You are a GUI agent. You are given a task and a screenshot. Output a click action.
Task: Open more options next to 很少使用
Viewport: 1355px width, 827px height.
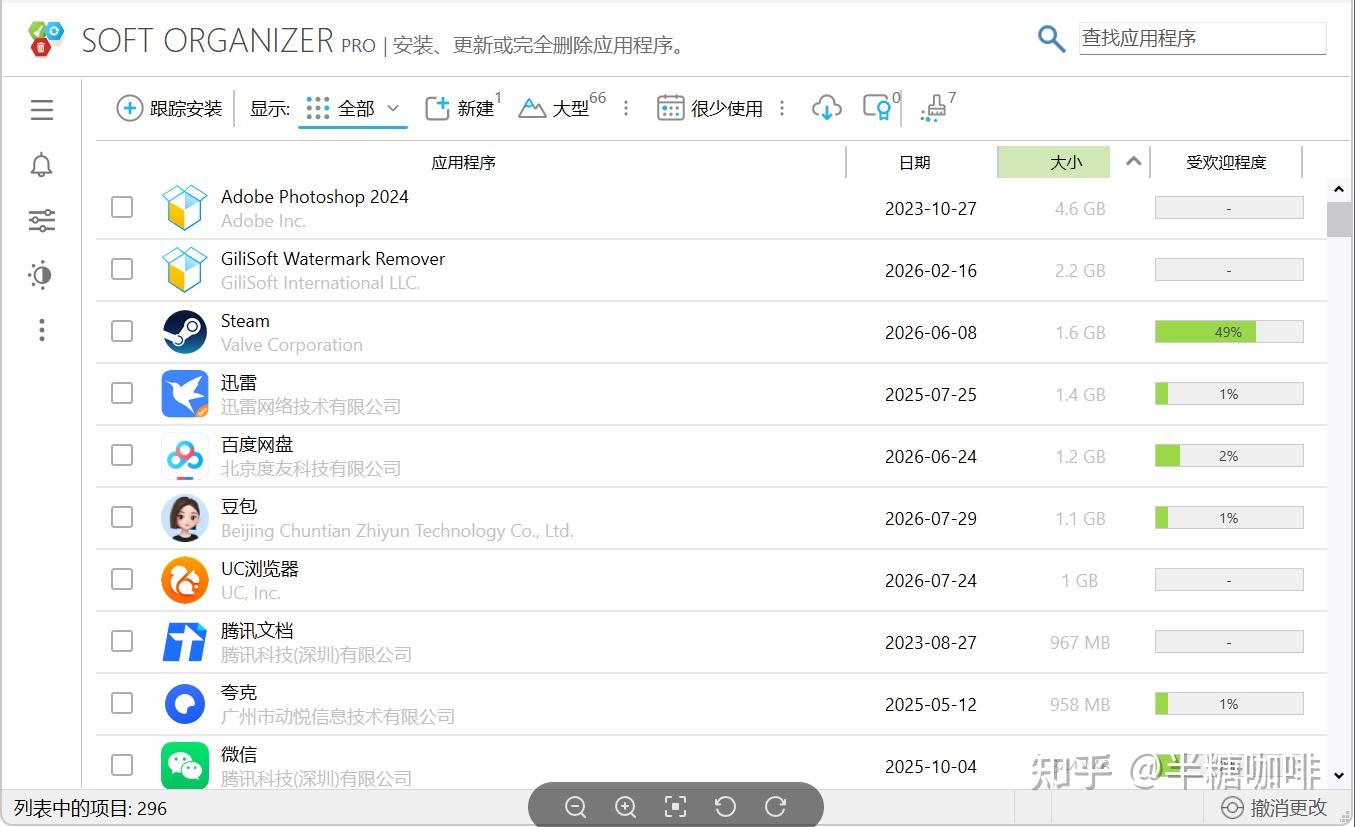click(x=782, y=108)
